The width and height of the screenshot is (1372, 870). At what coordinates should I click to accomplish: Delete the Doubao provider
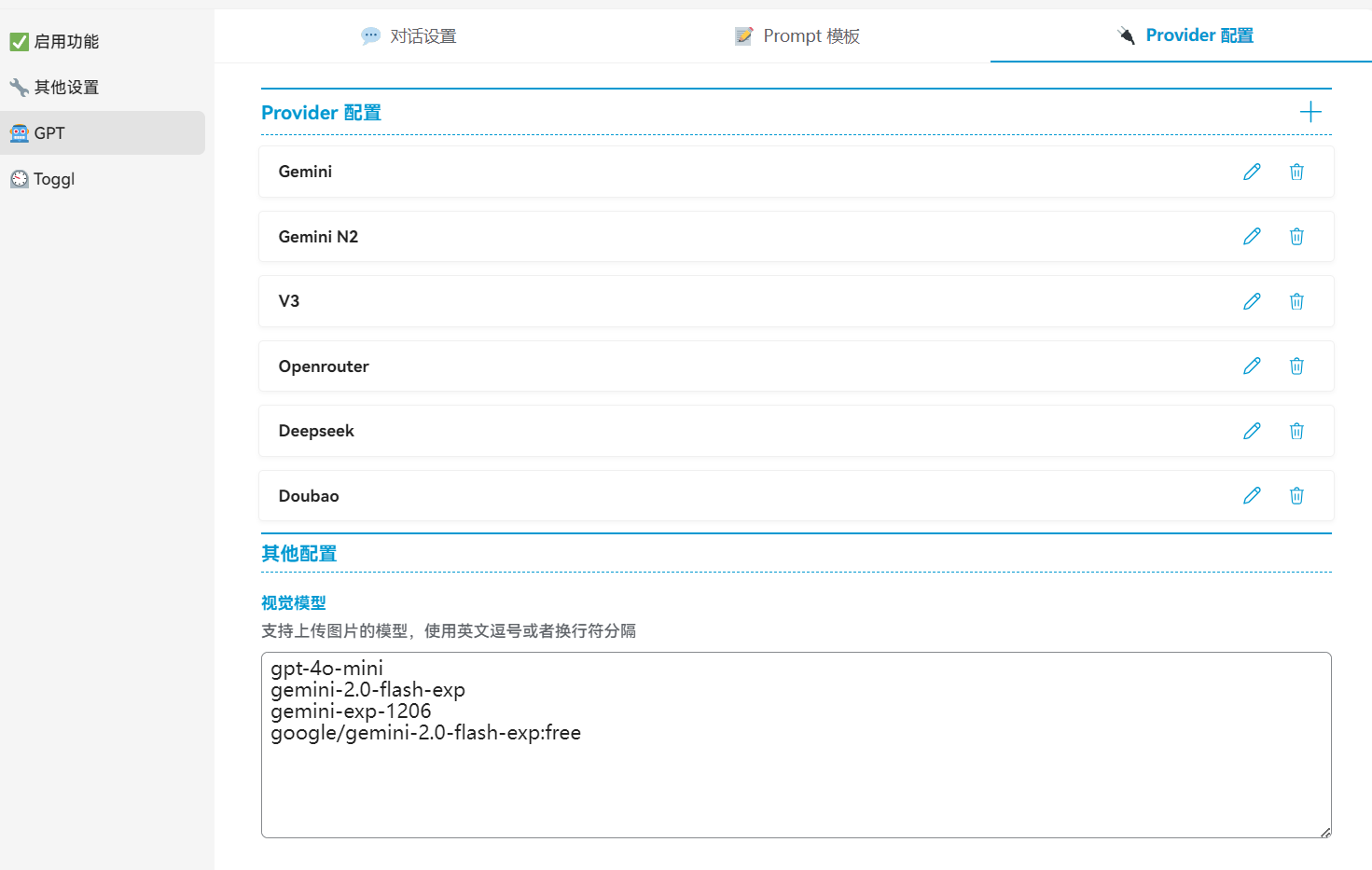point(1296,495)
